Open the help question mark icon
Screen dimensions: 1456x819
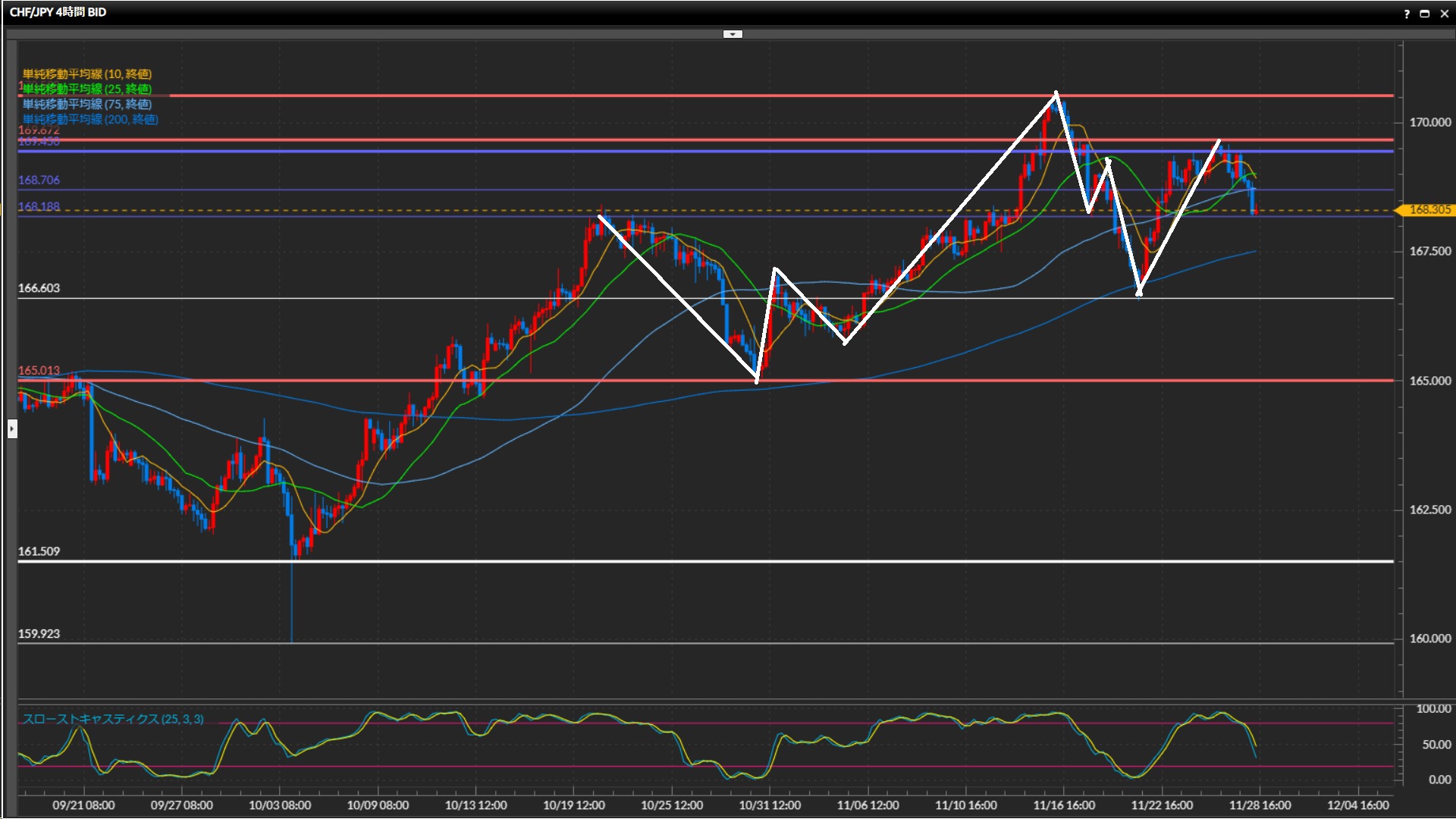coord(1407,14)
